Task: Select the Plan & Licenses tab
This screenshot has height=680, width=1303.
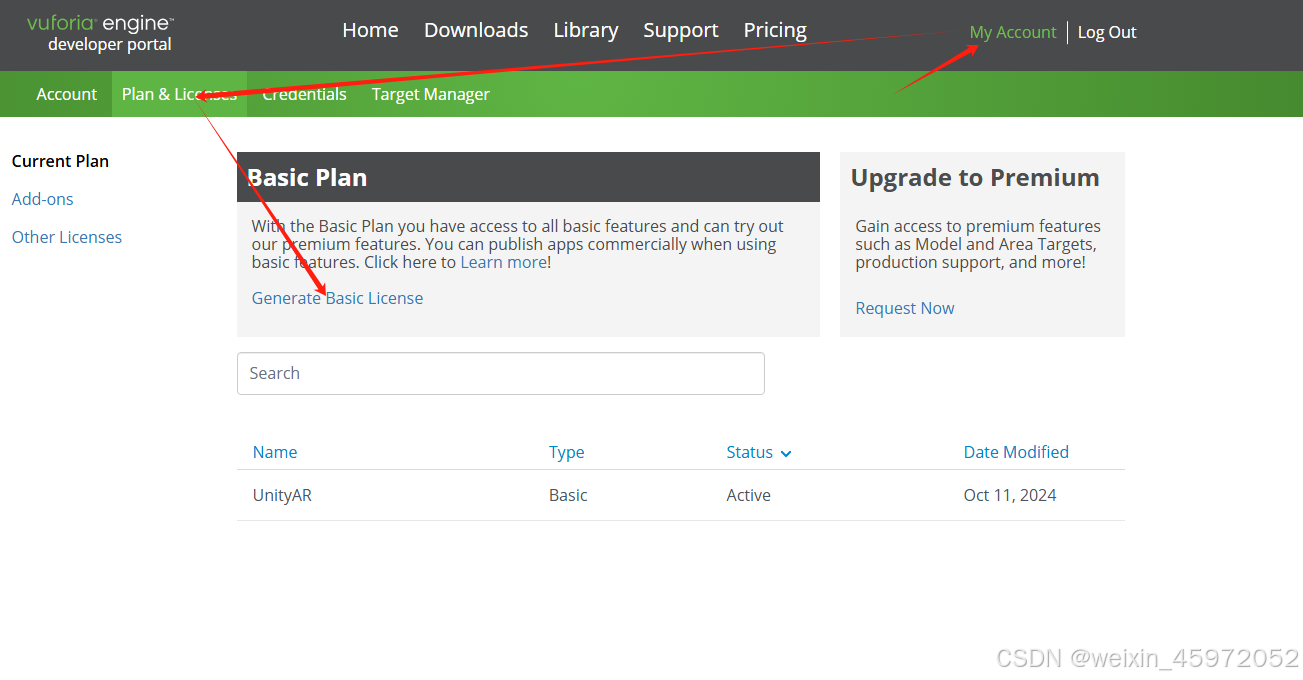Action: (179, 94)
